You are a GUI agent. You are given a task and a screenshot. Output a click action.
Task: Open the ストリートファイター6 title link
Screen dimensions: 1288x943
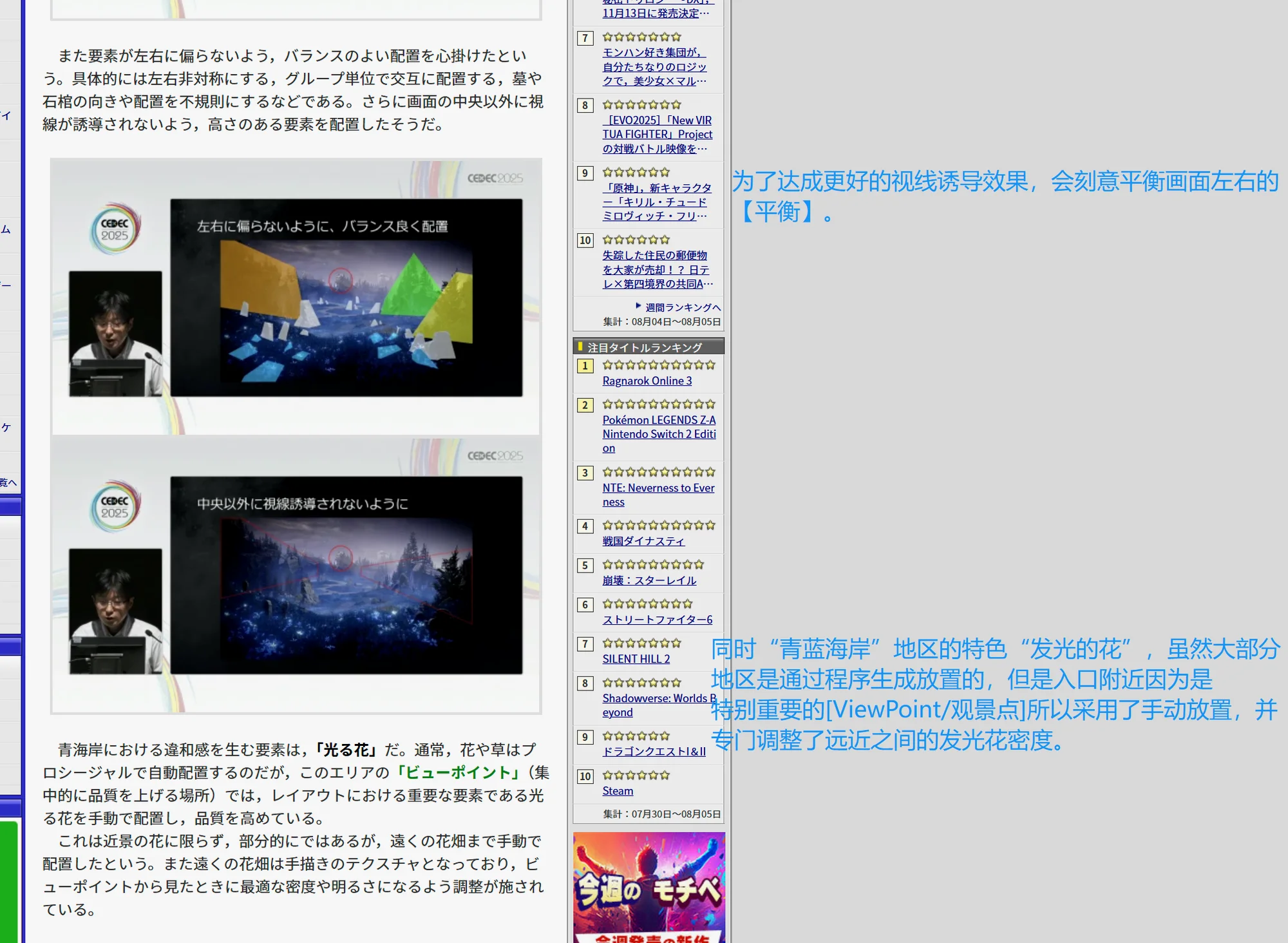[658, 620]
